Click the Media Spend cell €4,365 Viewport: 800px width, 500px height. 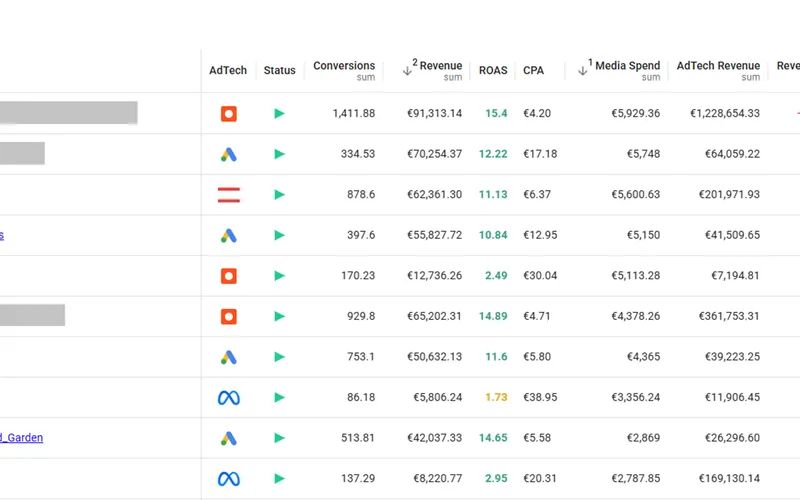coord(643,357)
